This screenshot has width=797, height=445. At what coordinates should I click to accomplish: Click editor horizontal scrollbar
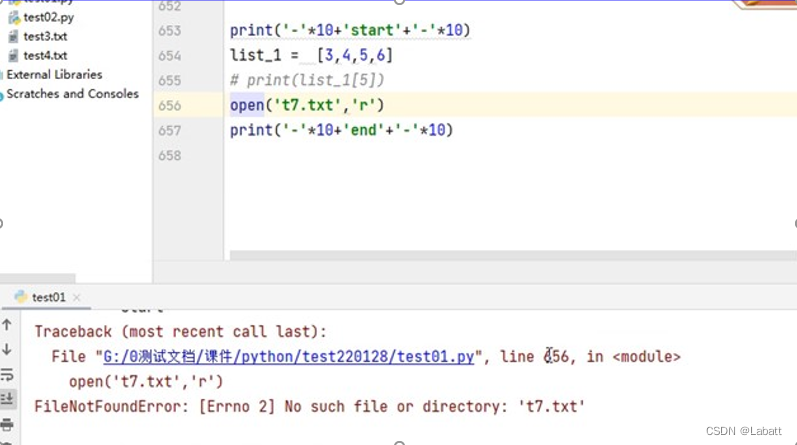pos(513,255)
